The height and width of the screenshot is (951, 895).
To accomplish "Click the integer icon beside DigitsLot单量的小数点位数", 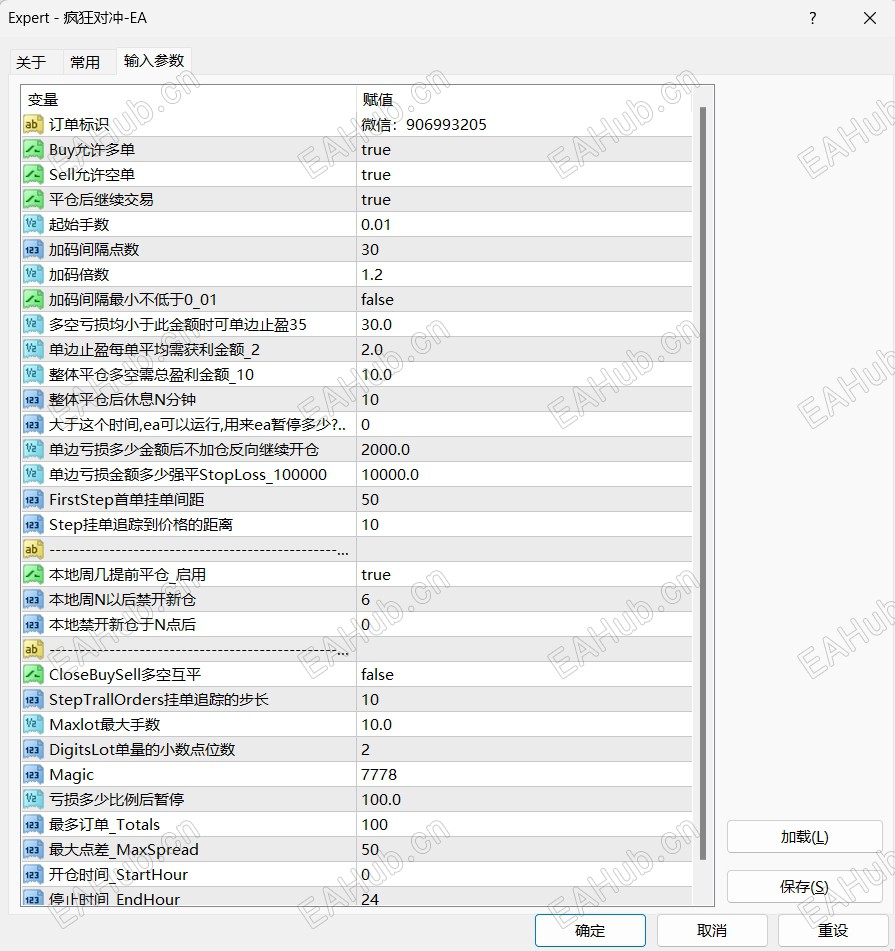I will tap(33, 749).
